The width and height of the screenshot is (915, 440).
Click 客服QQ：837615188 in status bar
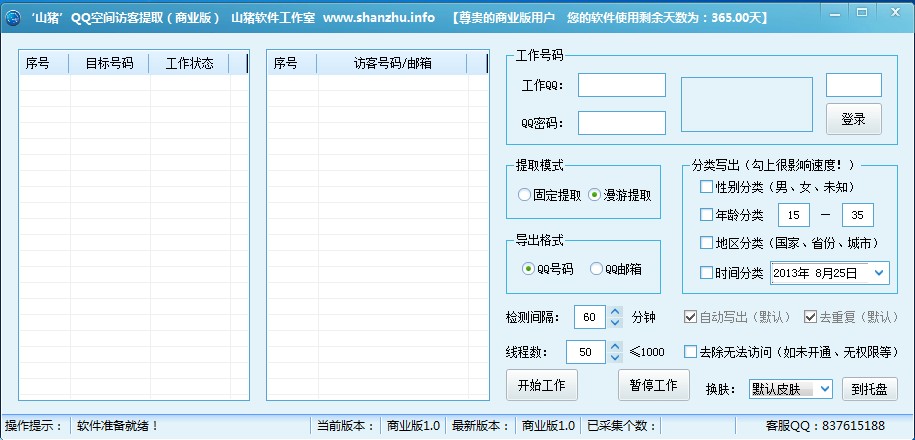[825, 426]
